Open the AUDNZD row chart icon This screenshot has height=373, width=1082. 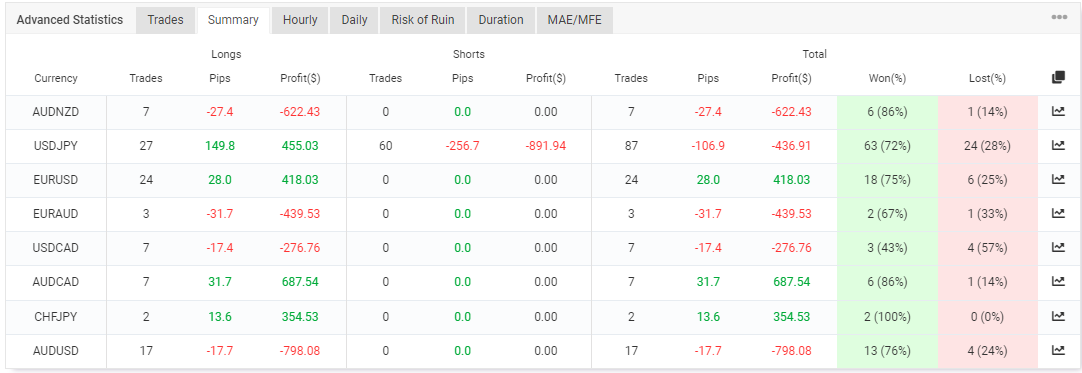click(1058, 112)
